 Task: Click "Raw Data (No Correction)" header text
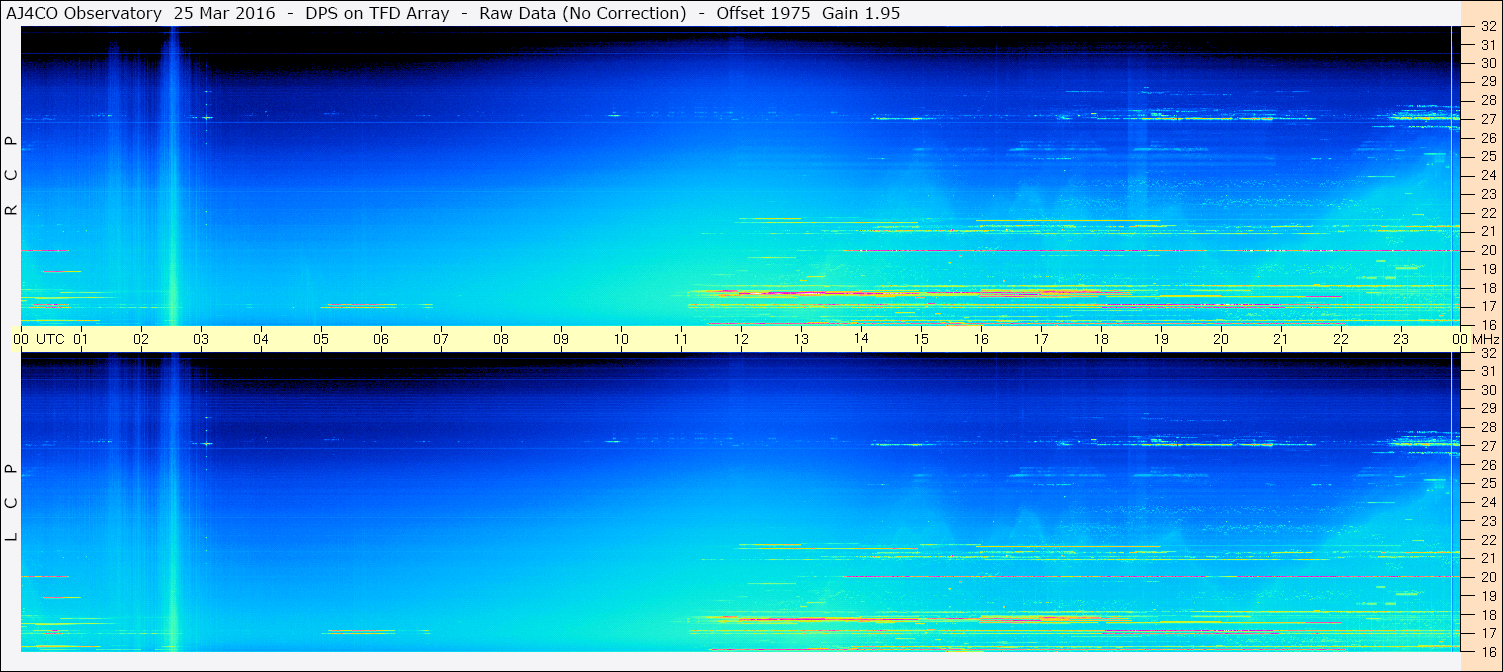pyautogui.click(x=583, y=13)
